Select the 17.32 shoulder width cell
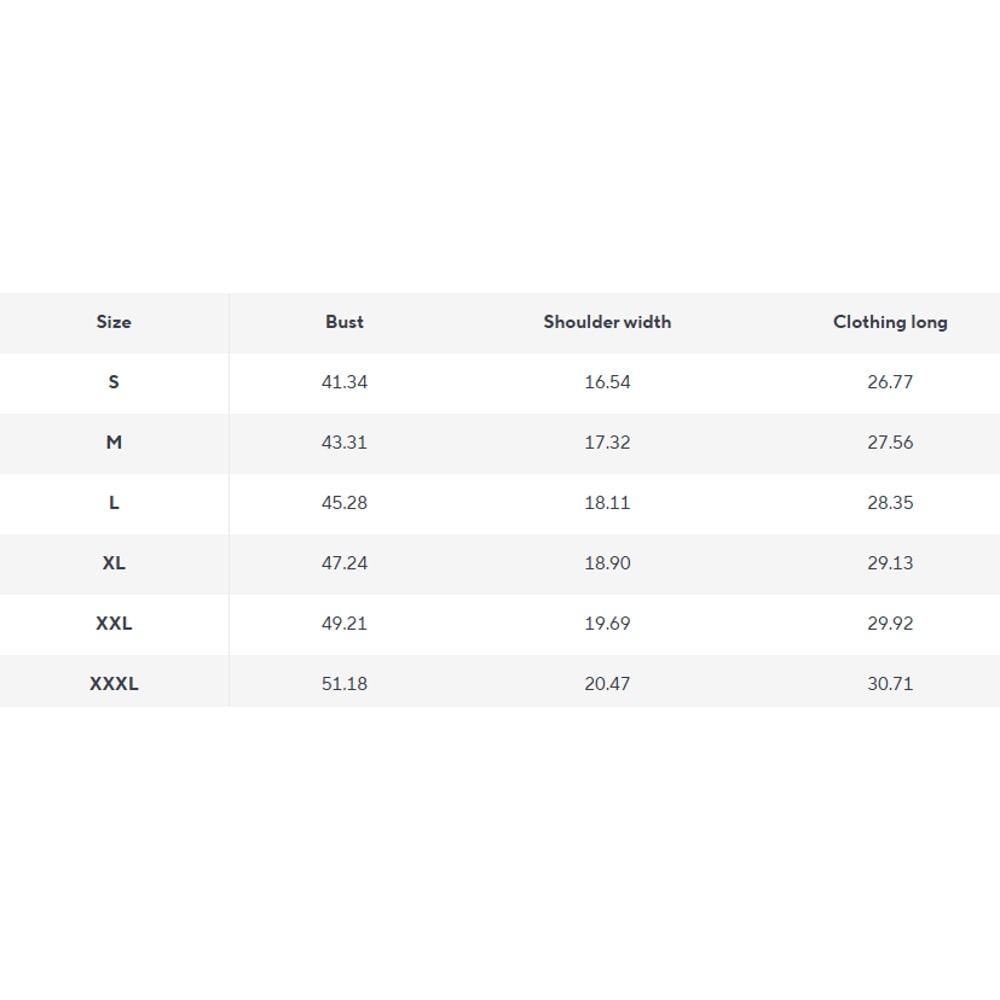 pyautogui.click(x=607, y=442)
